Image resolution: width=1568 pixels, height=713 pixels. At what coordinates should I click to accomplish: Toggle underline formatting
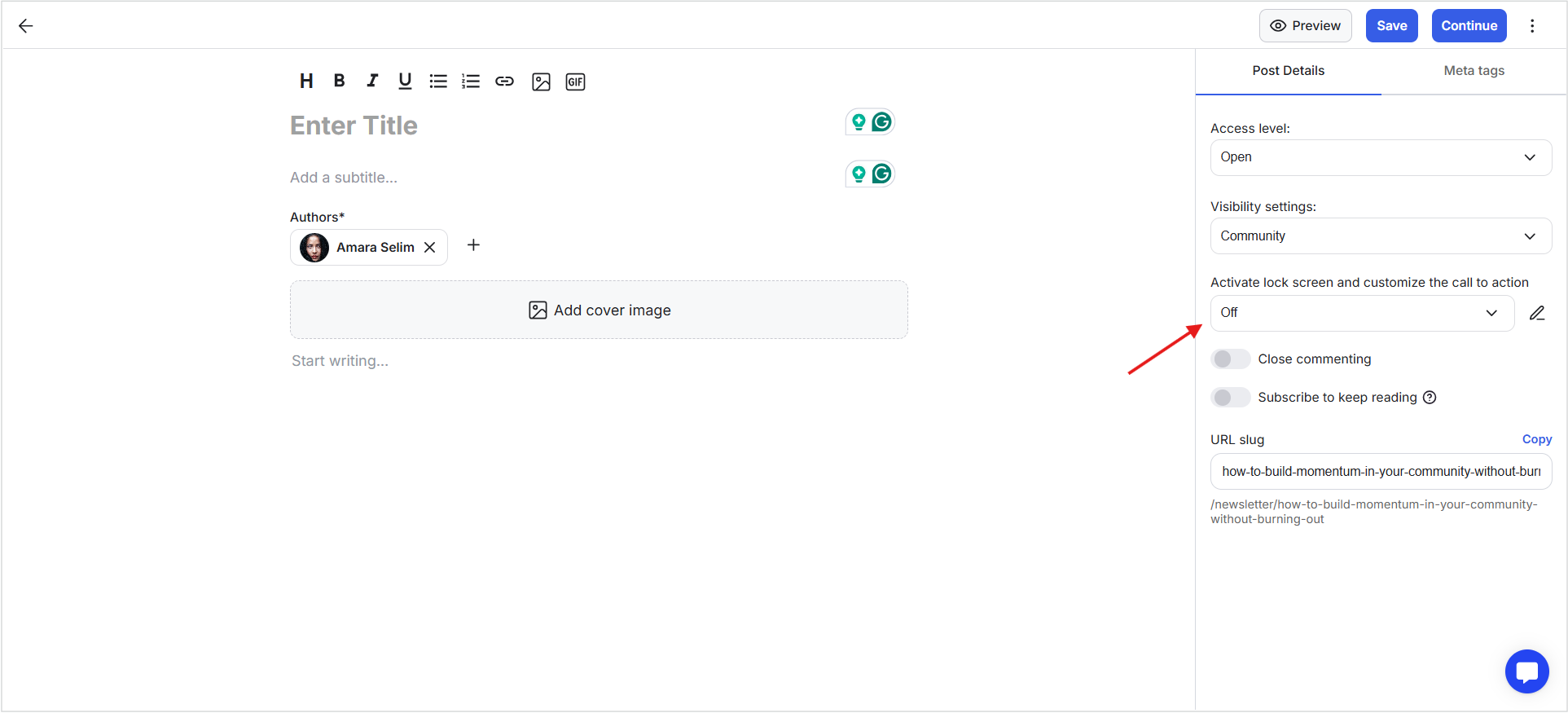[405, 81]
